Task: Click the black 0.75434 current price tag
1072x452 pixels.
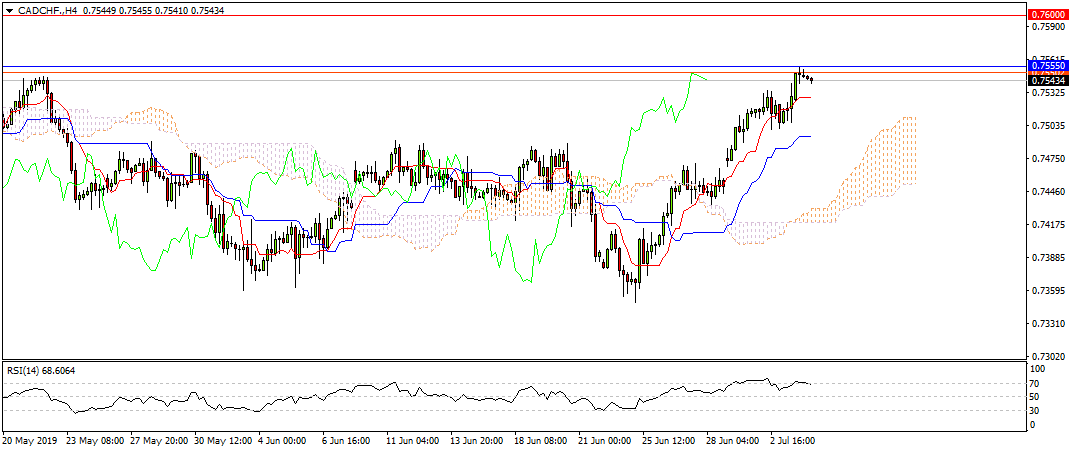Action: point(1047,79)
